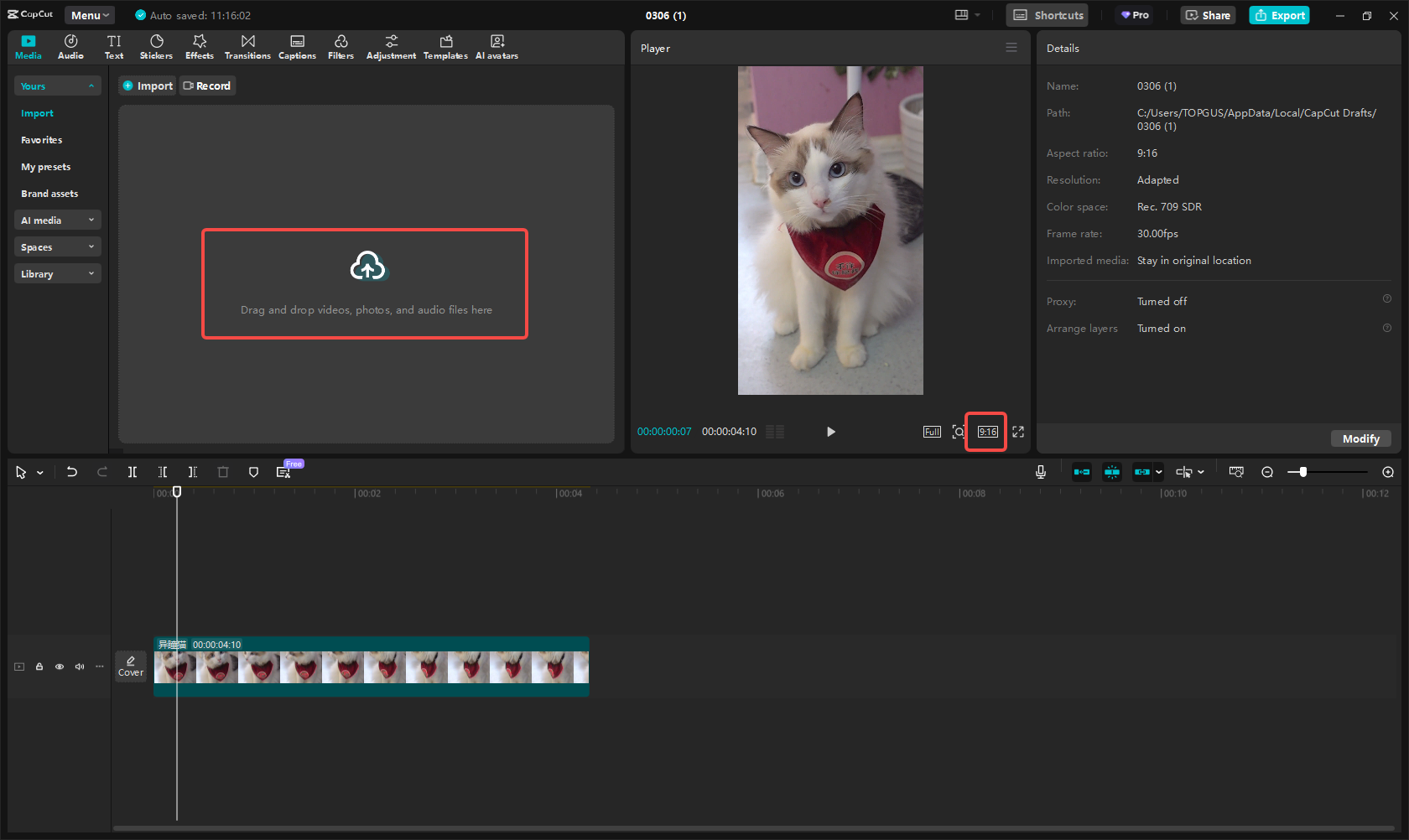Click the Split tool in timeline toolbar
The height and width of the screenshot is (840, 1409).
point(133,472)
